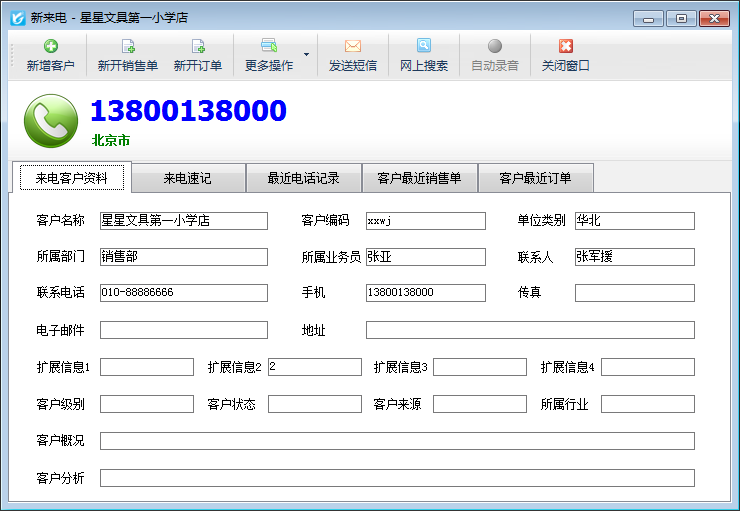Click the 自动录音 recording icon

pyautogui.click(x=494, y=46)
